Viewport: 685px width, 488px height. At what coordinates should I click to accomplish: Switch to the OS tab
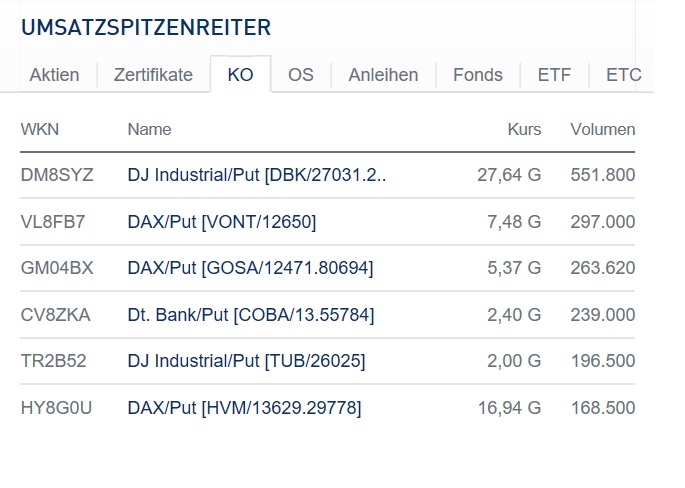(x=301, y=75)
